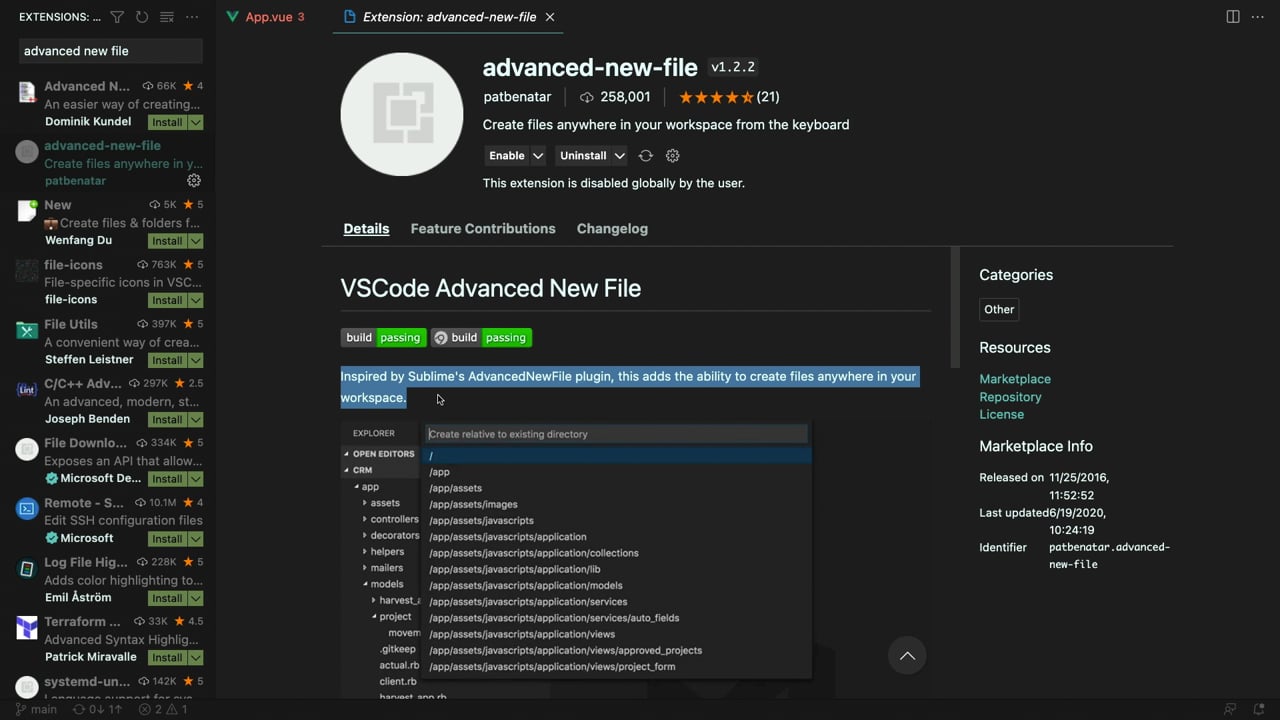Click the git branch main status item
The image size is (1280, 720).
36,709
